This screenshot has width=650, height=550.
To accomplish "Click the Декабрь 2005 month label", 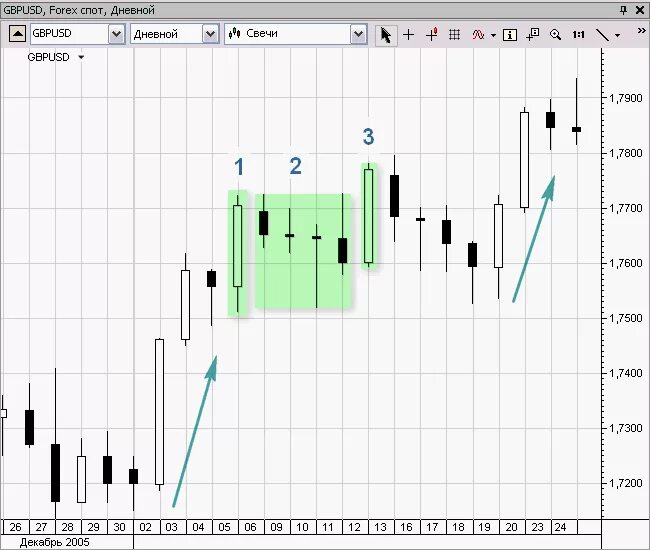I will [x=54, y=542].
